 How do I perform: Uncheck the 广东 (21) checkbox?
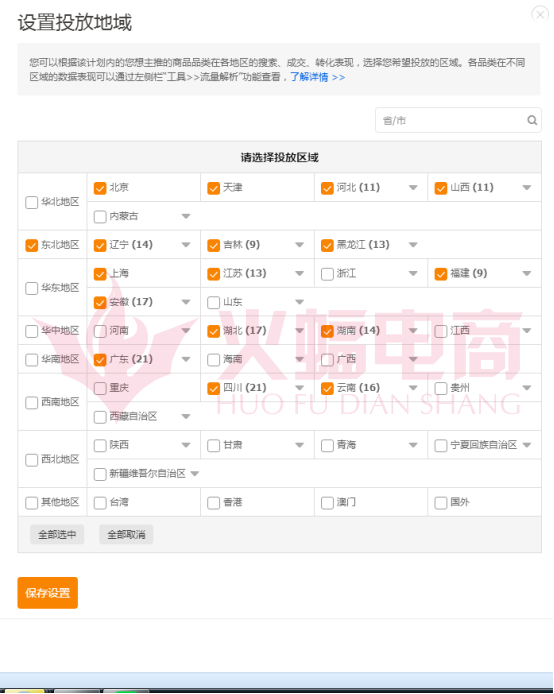point(100,359)
